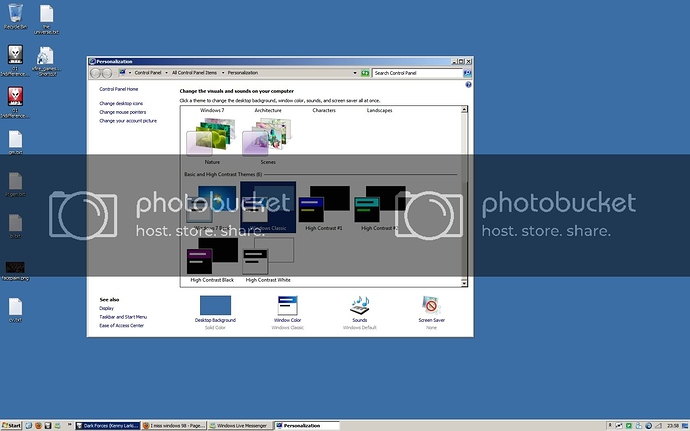Switch to Dark Forces taskbar button
690x431 pixels.
tap(108, 426)
